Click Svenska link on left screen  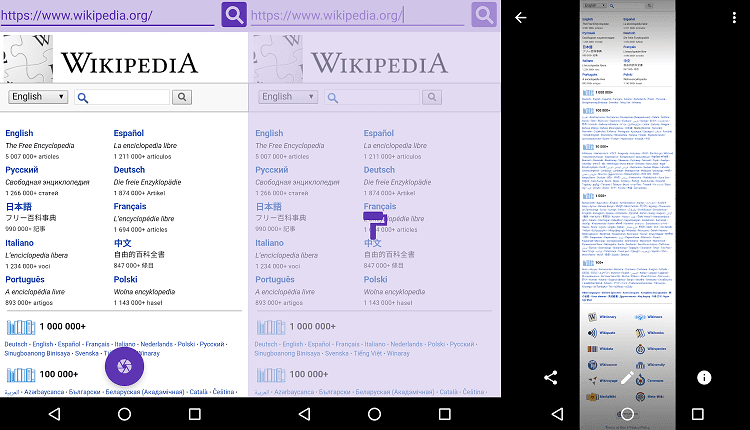pos(87,353)
